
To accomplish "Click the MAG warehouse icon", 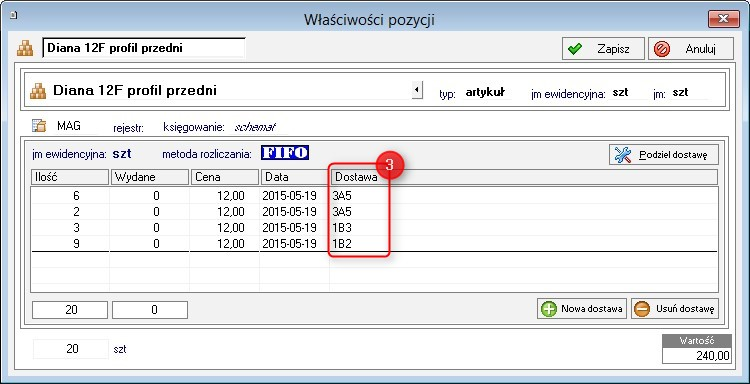I will click(x=39, y=126).
